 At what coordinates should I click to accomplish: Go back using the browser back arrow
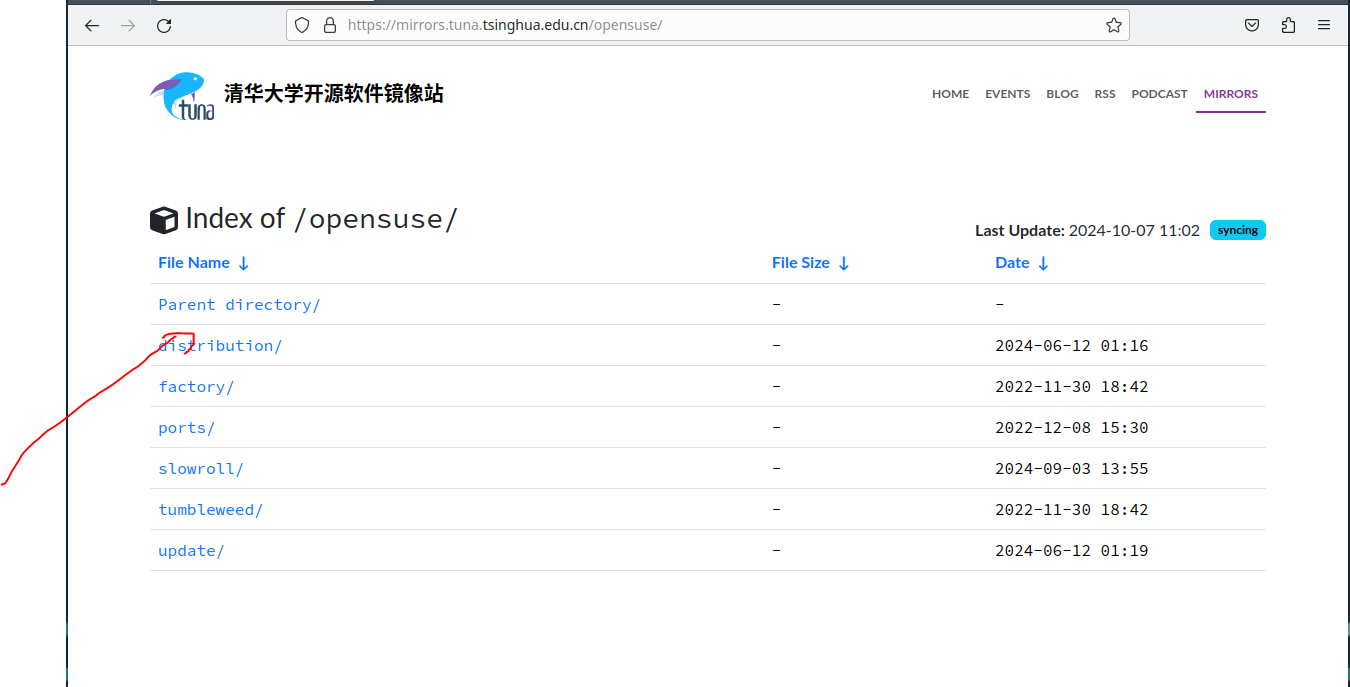(92, 26)
